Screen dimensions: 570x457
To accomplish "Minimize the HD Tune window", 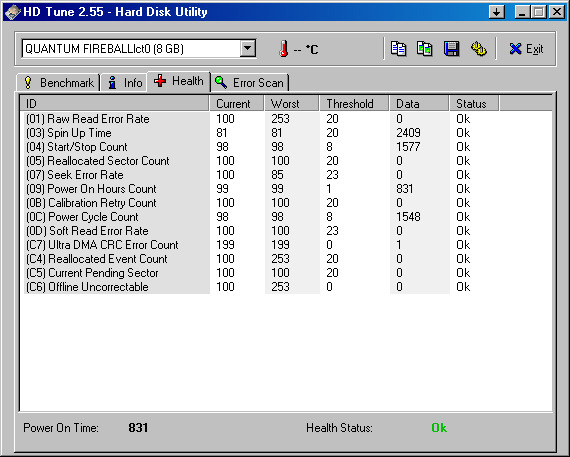I will 522,12.
